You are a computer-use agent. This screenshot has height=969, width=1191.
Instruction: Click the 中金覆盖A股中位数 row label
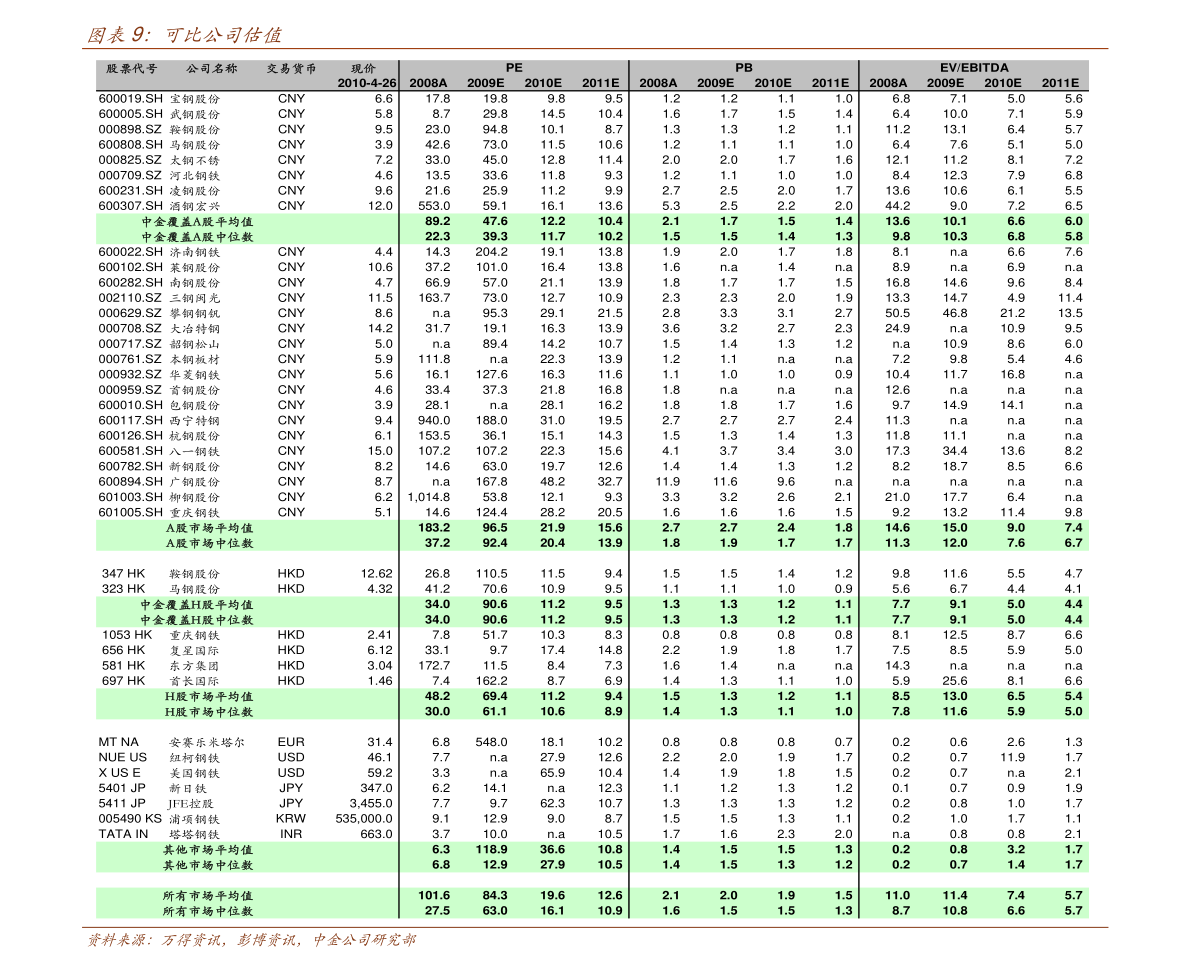point(197,237)
